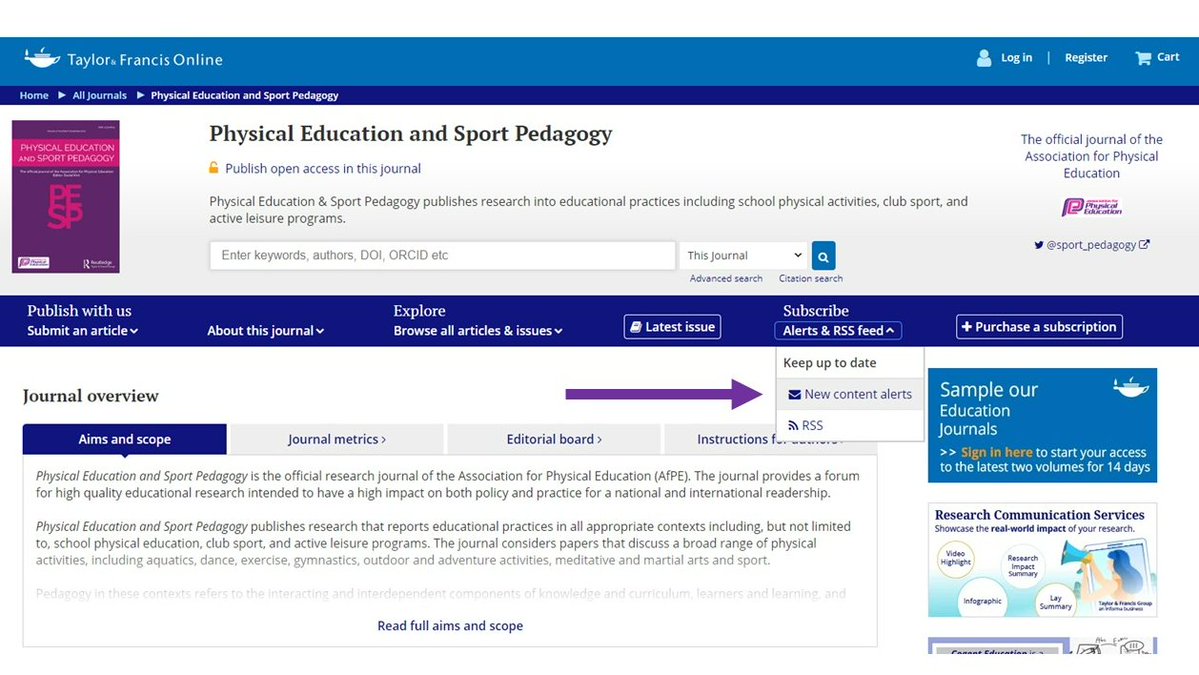The width and height of the screenshot is (1199, 675).
Task: Click the open access padlock icon
Action: tap(214, 167)
